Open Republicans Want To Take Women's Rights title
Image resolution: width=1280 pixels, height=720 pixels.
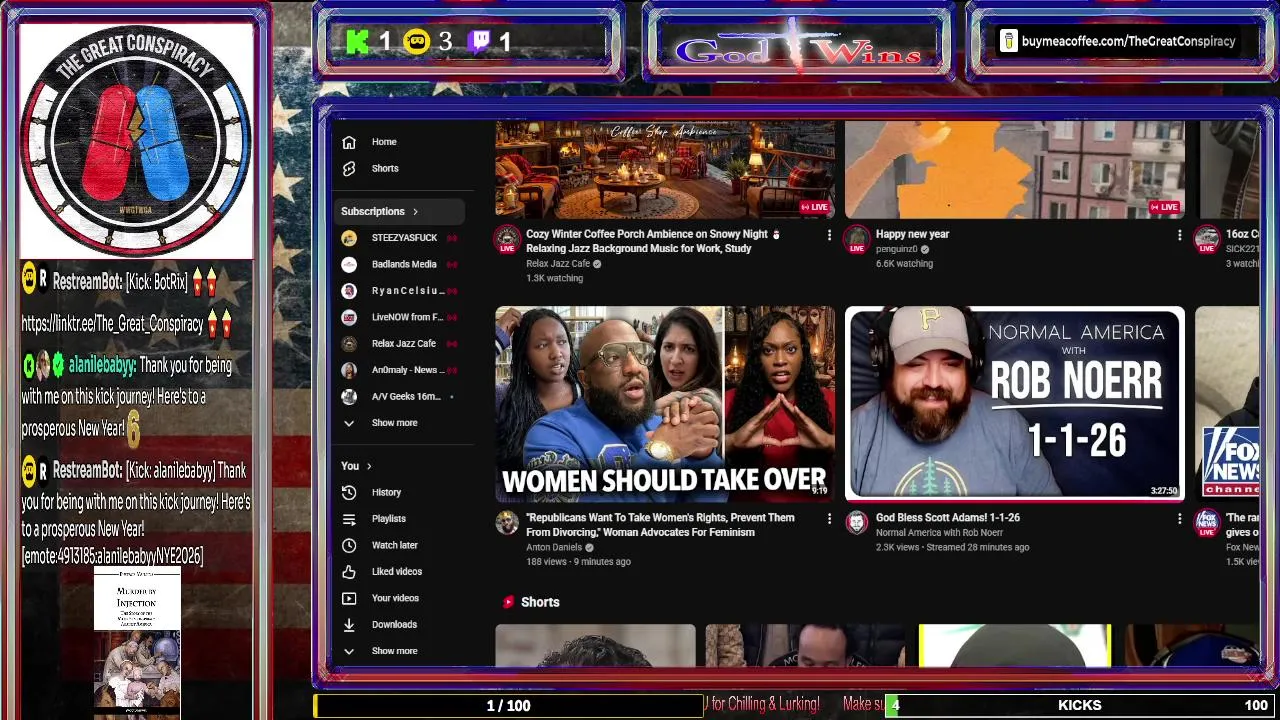click(x=660, y=525)
